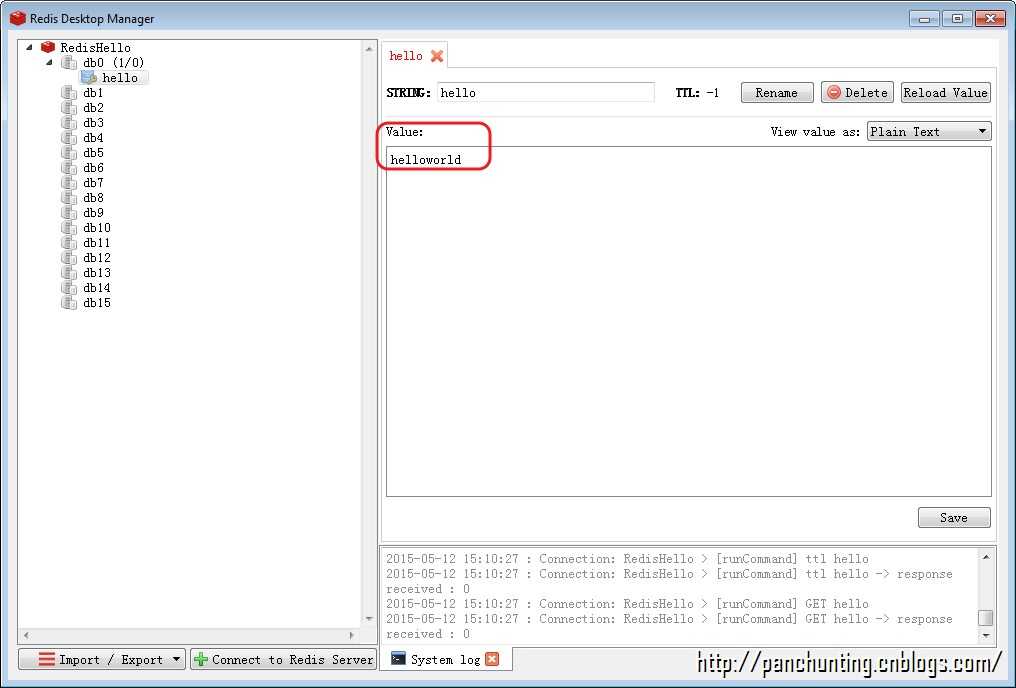Click the db3 database icon
Viewport: 1016px width, 688px height.
click(69, 122)
